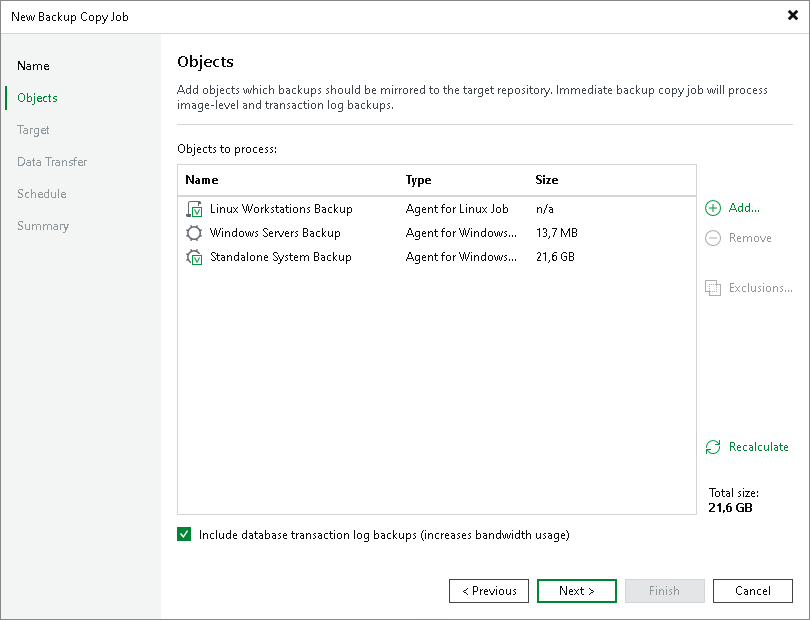Click Recalculate to refresh total size
Viewport: 810px width, 620px height.
(x=758, y=447)
